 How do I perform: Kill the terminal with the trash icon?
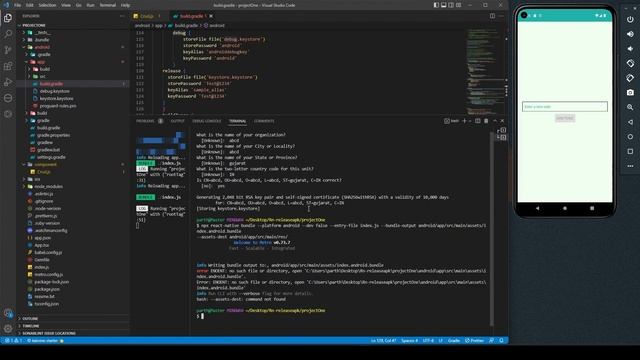pyautogui.click(x=486, y=121)
